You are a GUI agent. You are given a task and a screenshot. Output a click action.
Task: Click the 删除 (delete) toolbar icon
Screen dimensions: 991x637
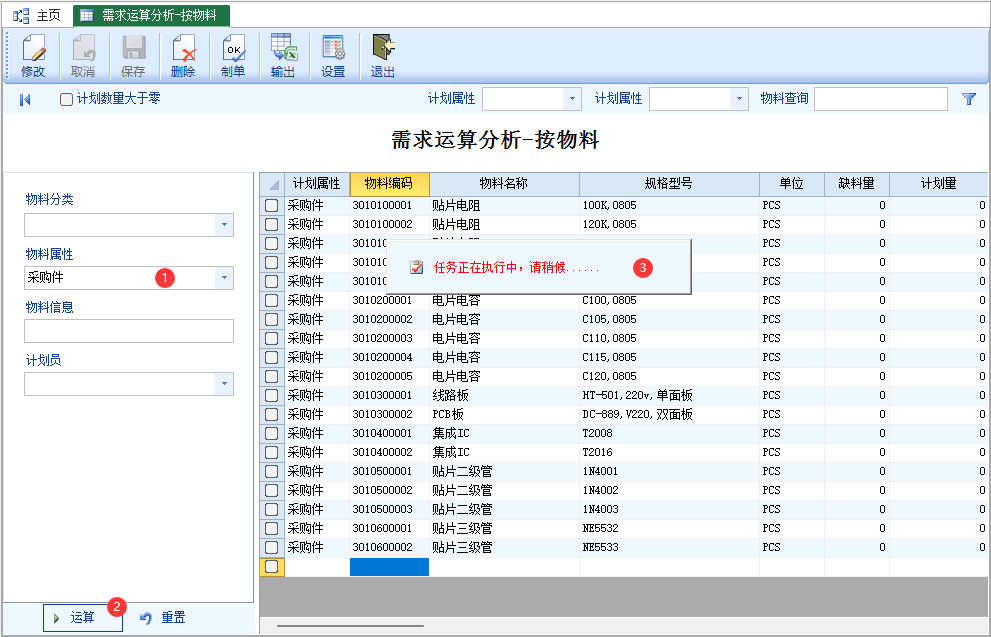point(183,56)
